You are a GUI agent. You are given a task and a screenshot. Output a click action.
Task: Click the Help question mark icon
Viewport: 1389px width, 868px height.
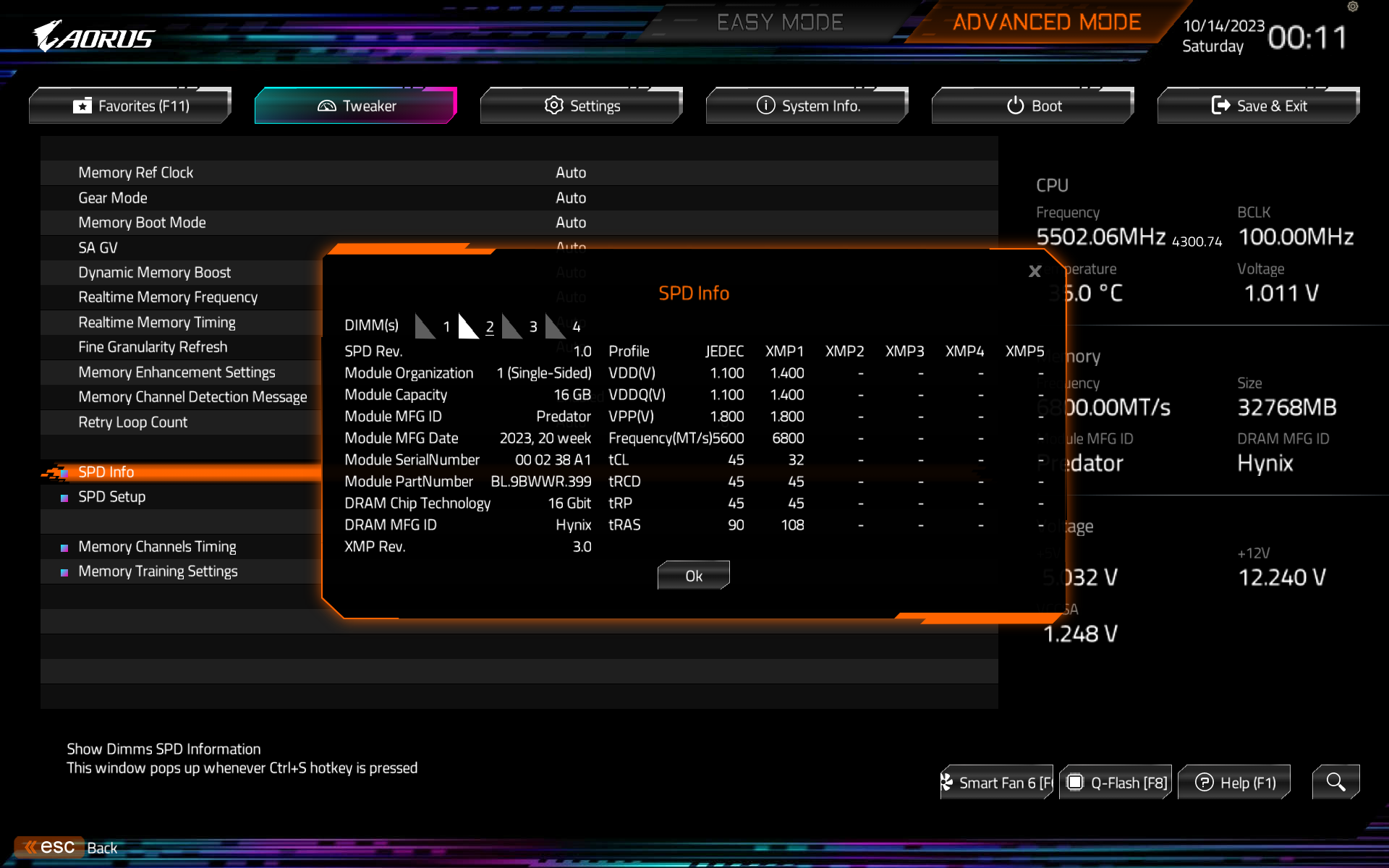coord(1205,782)
